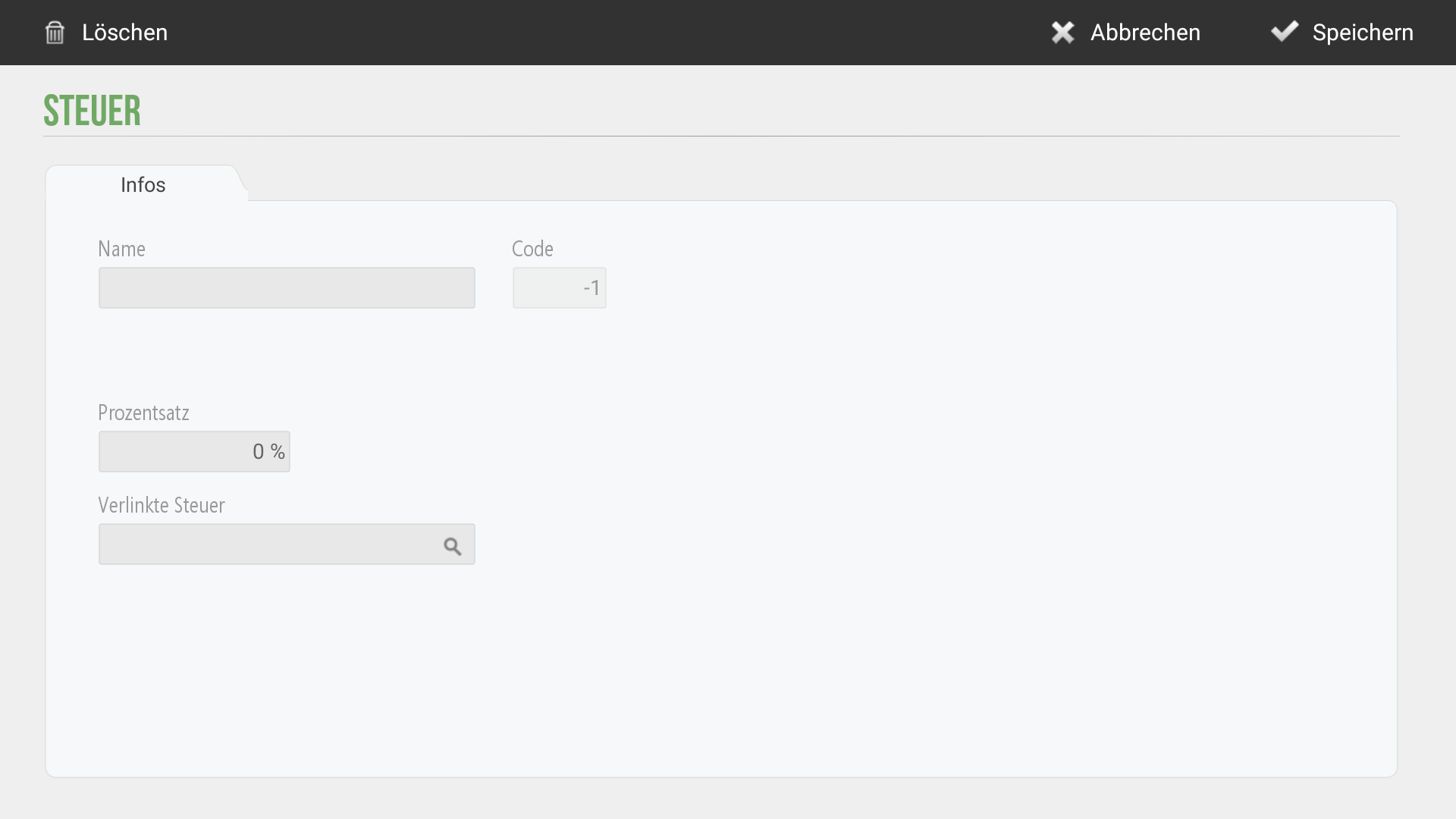
Task: Click the Löschen text label
Action: click(x=124, y=33)
